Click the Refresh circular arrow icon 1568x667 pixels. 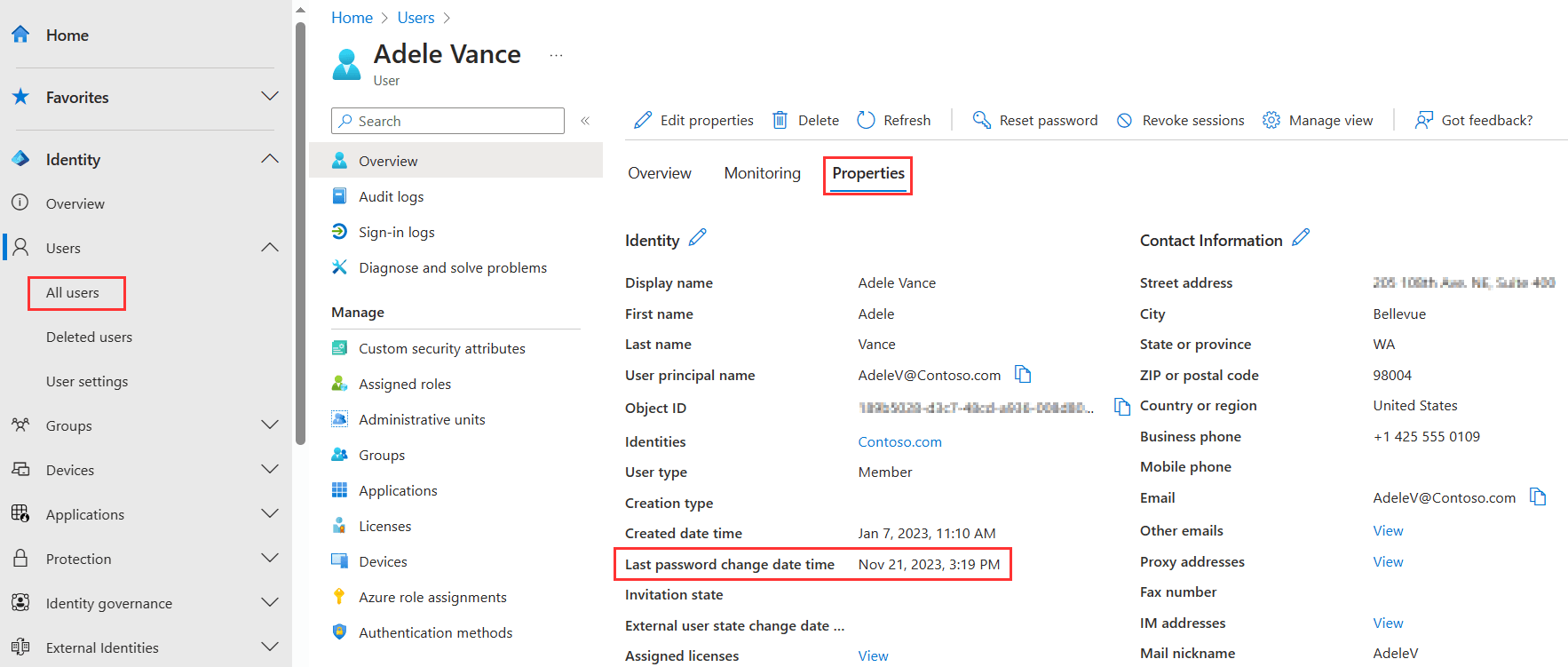[866, 120]
